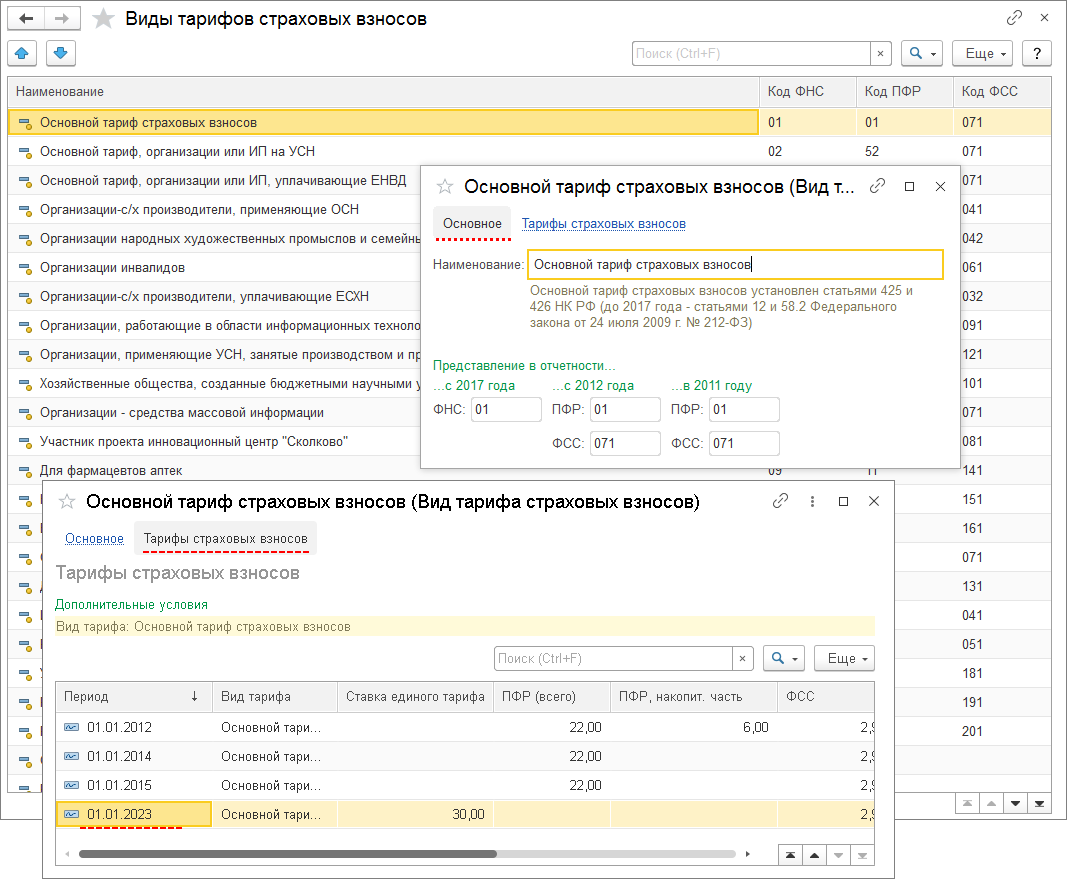Expand the main search magnifier dropdown
This screenshot has height=879, width=1067.
coord(921,53)
